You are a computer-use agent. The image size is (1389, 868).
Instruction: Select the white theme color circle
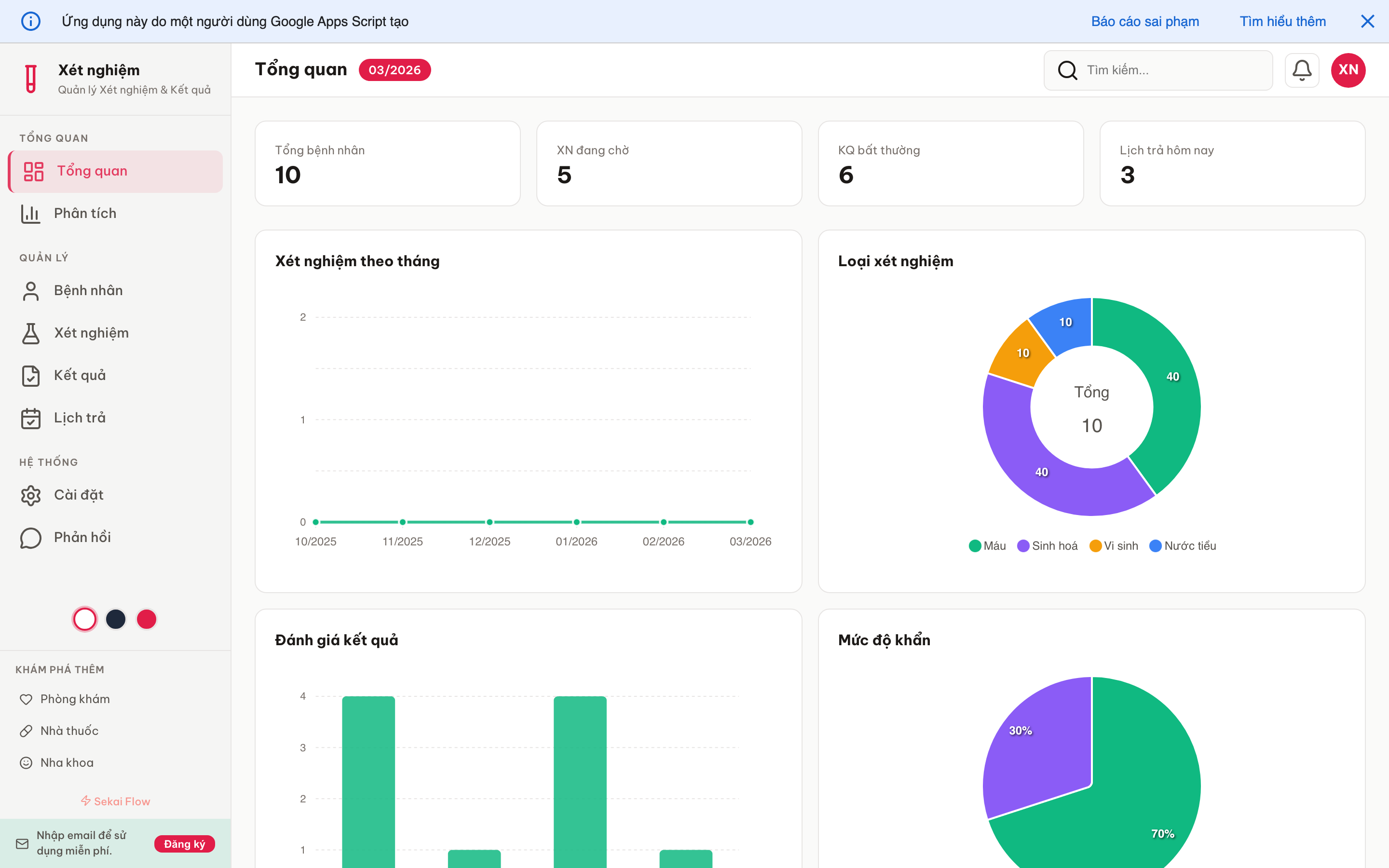85,619
